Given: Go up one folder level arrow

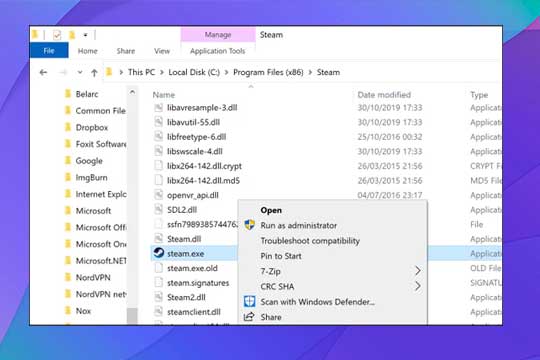Looking at the screenshot, I should tap(94, 72).
